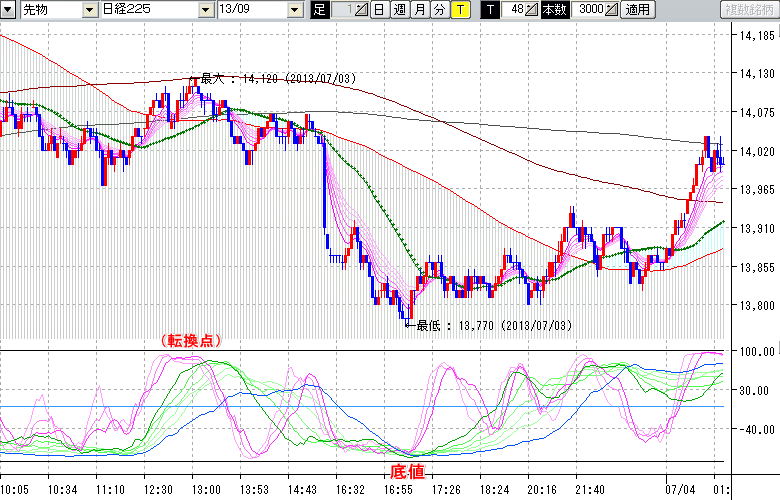This screenshot has height=500, width=780.
Task: Click the black 足 label icon
Action: [320, 10]
